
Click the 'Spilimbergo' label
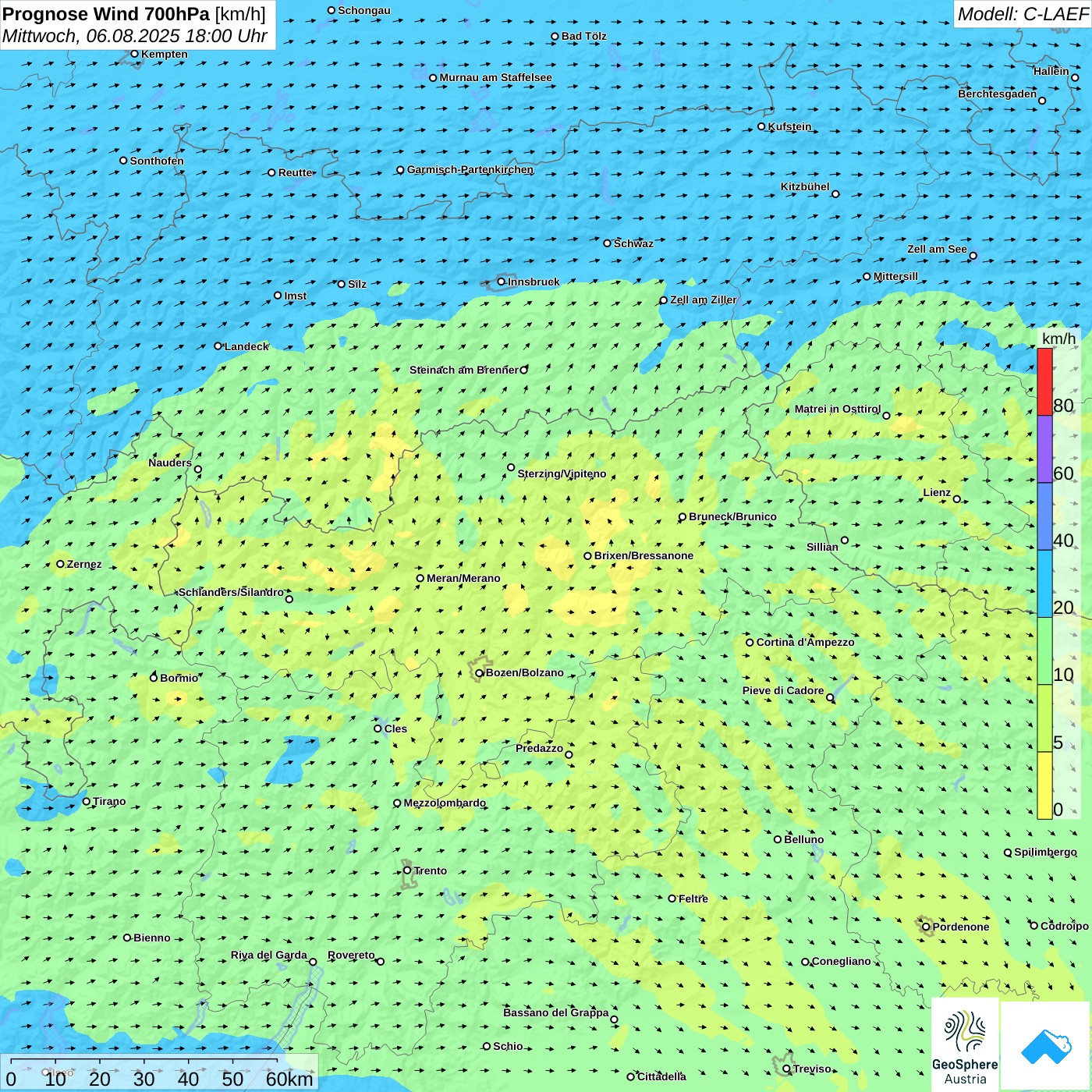point(1045,852)
